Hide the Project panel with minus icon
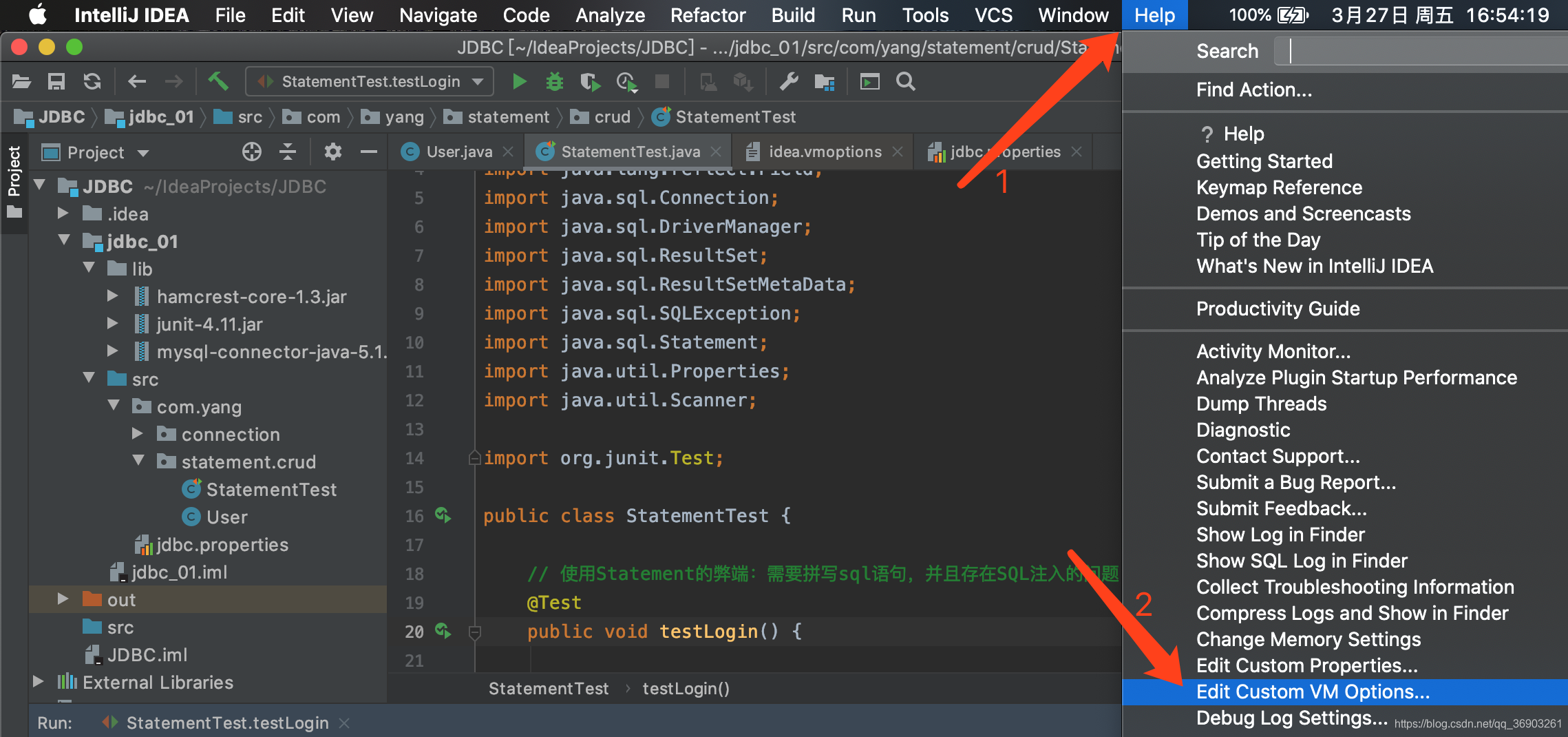 tap(369, 152)
